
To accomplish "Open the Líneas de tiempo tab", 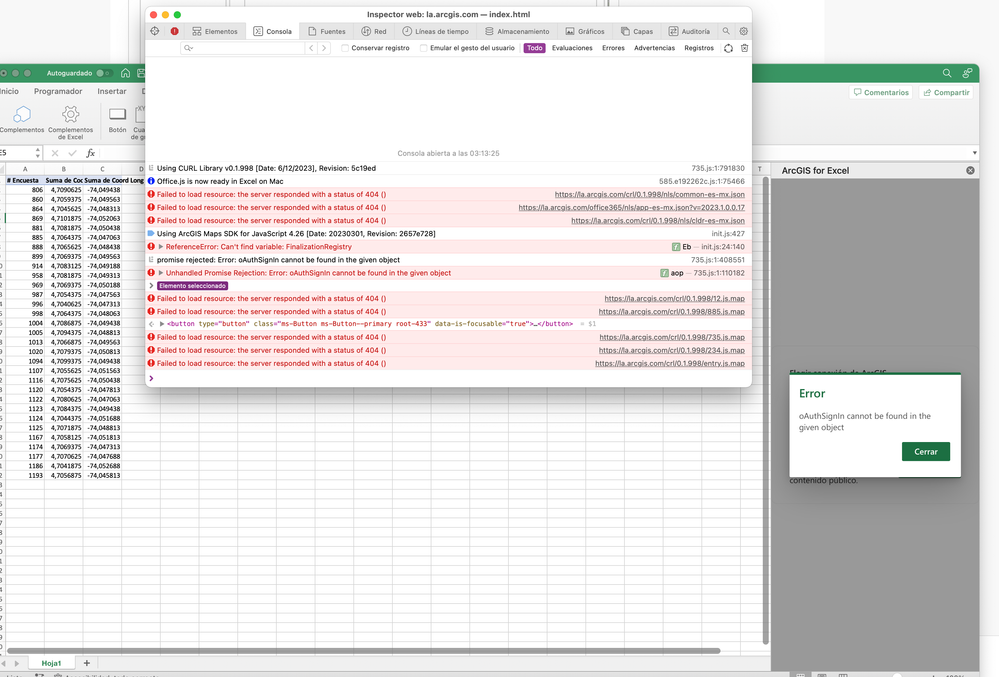I will [x=435, y=31].
